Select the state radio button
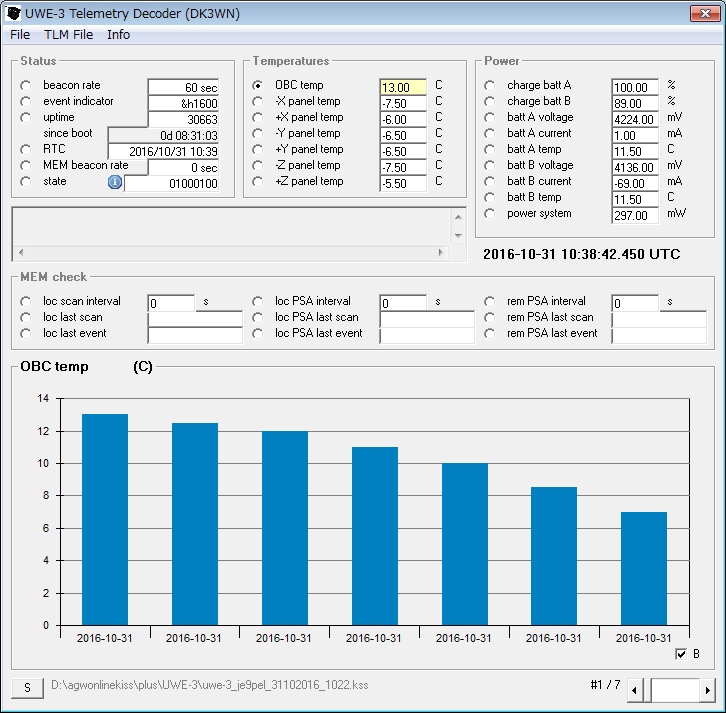 pos(26,181)
